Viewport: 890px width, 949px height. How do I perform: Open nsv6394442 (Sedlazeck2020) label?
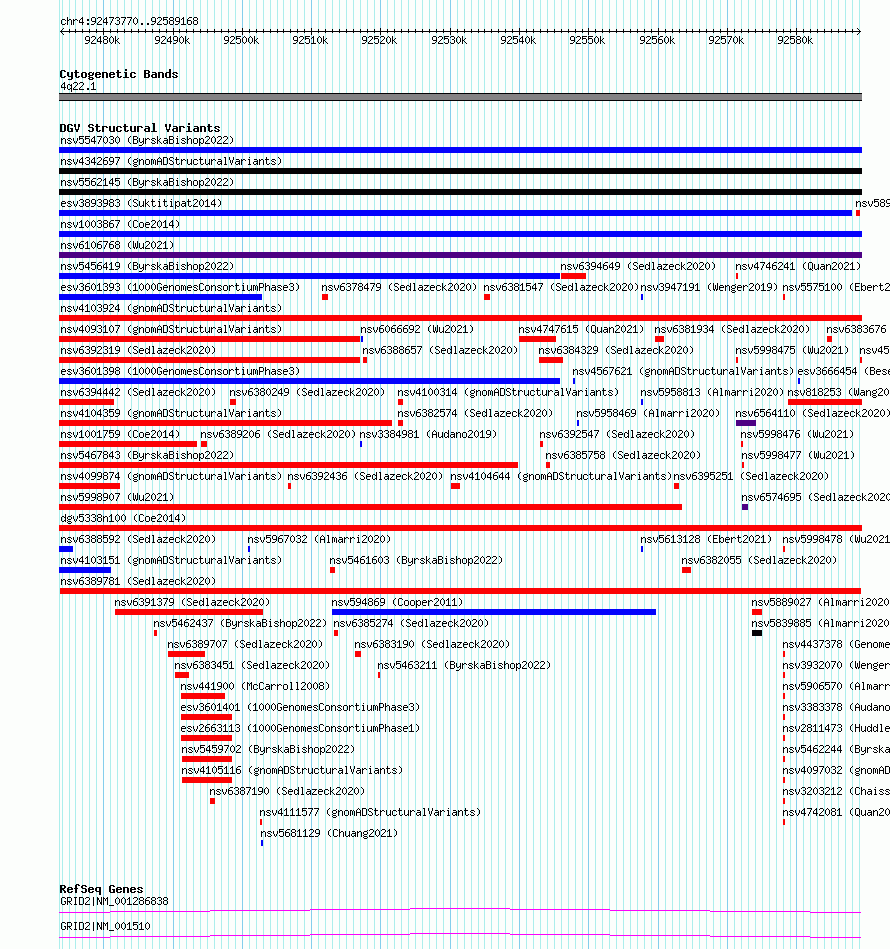(138, 392)
